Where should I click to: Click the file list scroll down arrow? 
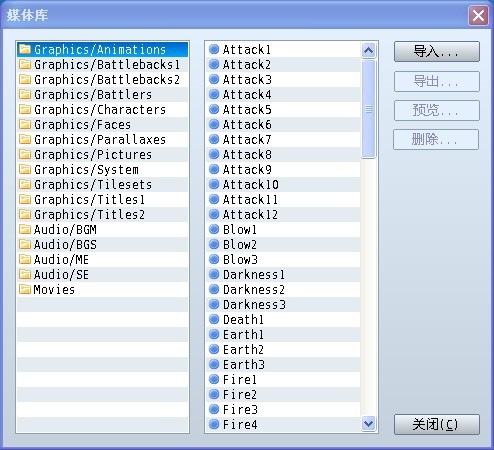[368, 424]
